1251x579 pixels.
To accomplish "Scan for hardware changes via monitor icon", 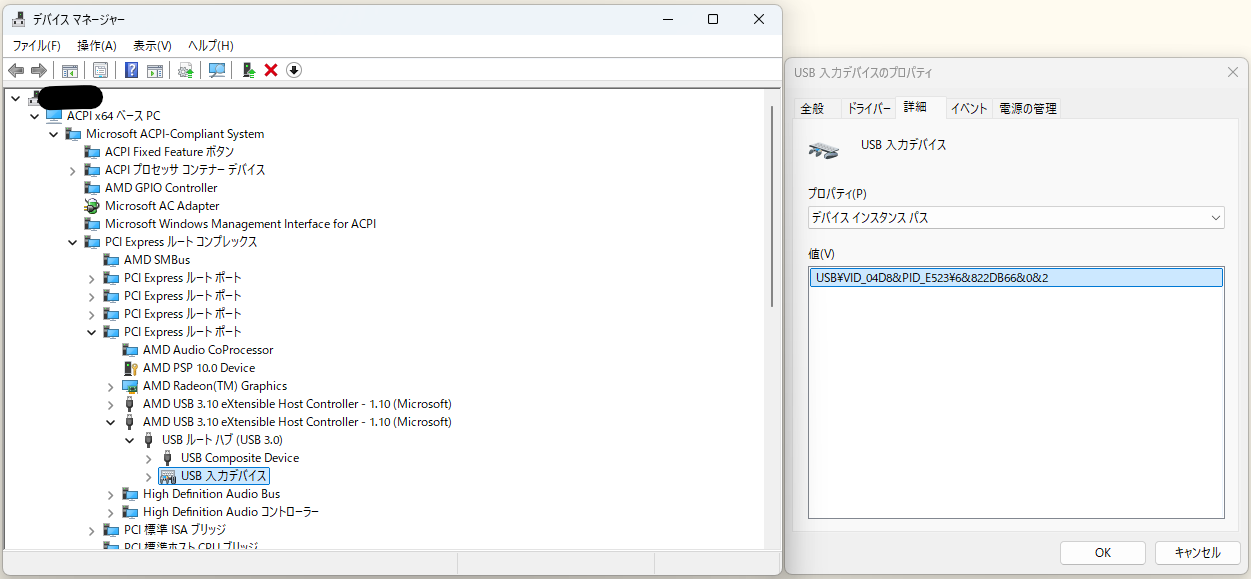I will (216, 70).
